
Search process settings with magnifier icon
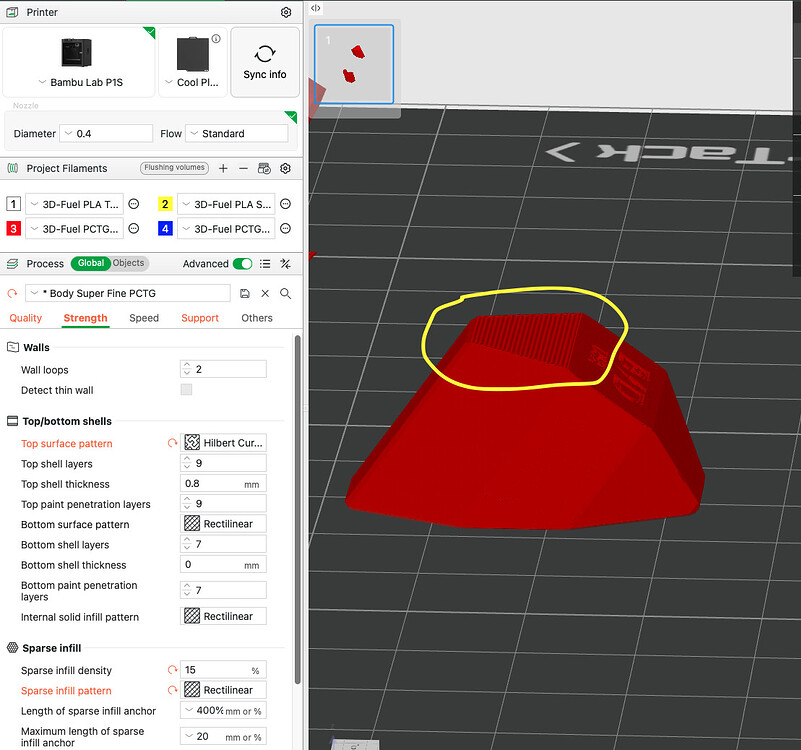point(286,293)
